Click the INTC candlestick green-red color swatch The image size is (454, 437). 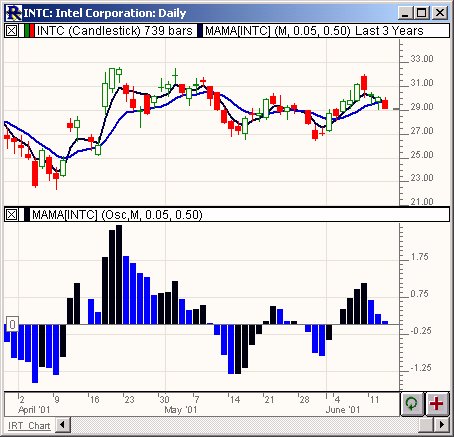29,31
